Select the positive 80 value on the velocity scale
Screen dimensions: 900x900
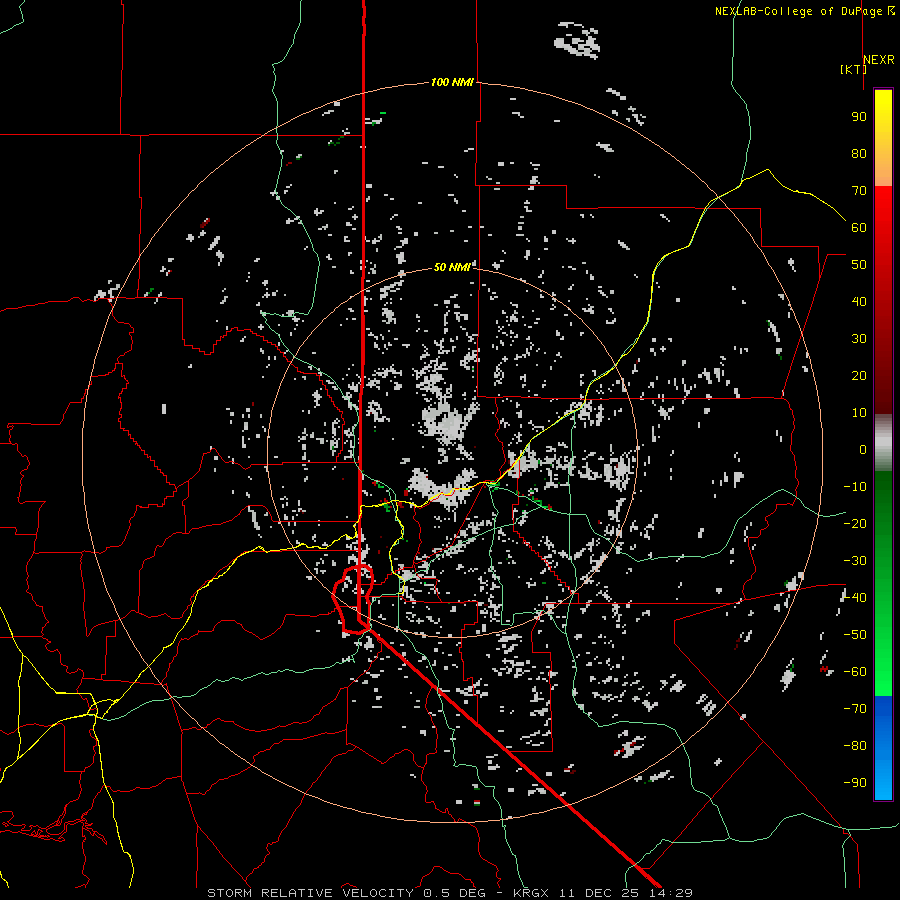pos(859,154)
